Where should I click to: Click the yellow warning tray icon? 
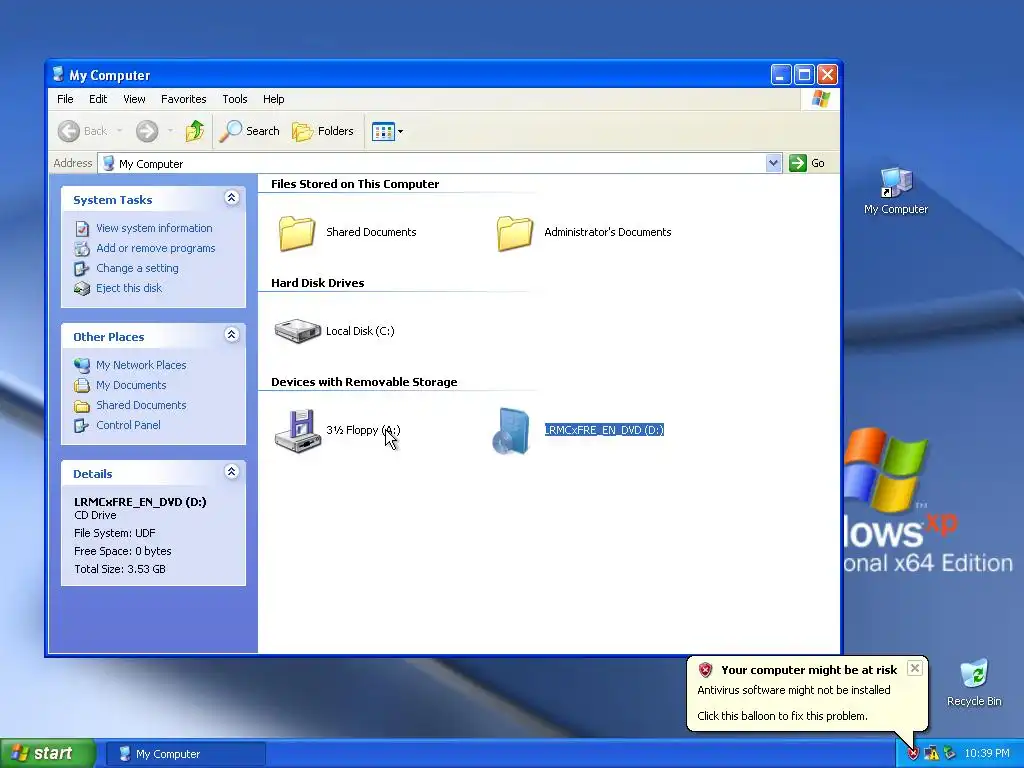click(x=931, y=754)
